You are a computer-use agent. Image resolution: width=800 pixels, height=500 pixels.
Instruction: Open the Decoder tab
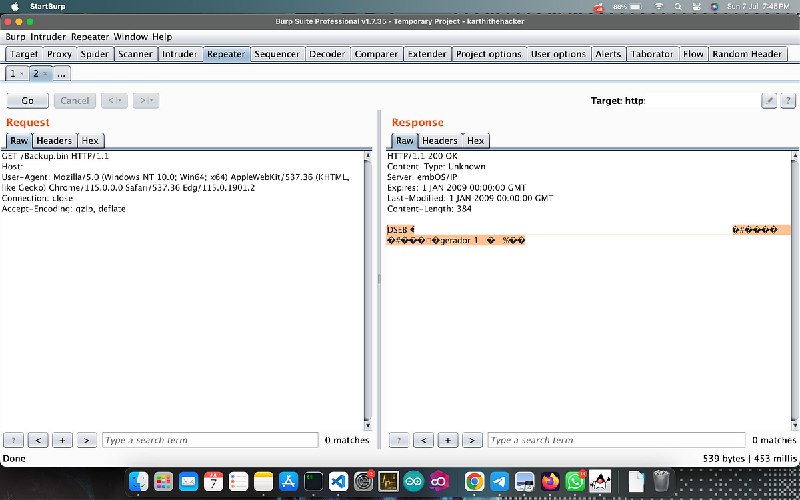[x=327, y=54]
